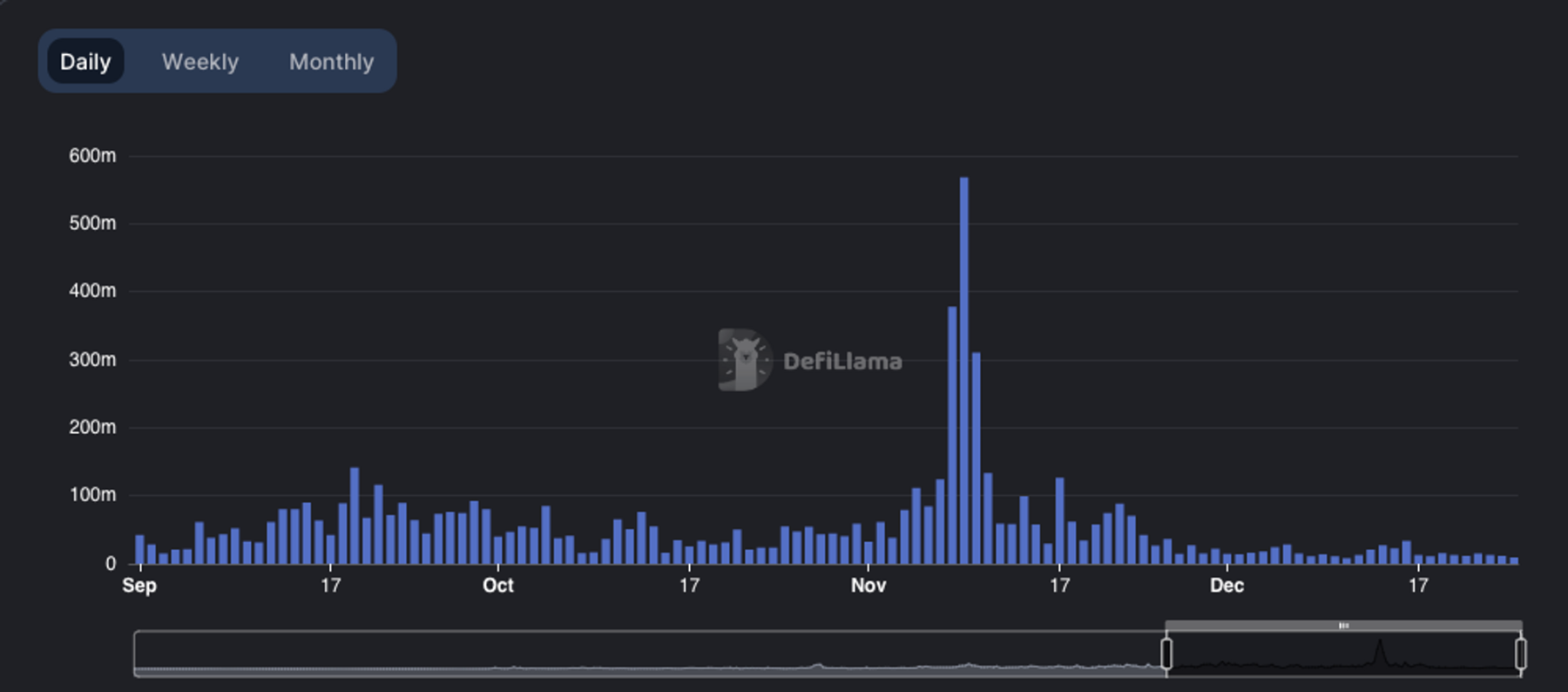Click the bar just before the tallest peak
The width and height of the screenshot is (1568, 692).
pyautogui.click(x=952, y=436)
